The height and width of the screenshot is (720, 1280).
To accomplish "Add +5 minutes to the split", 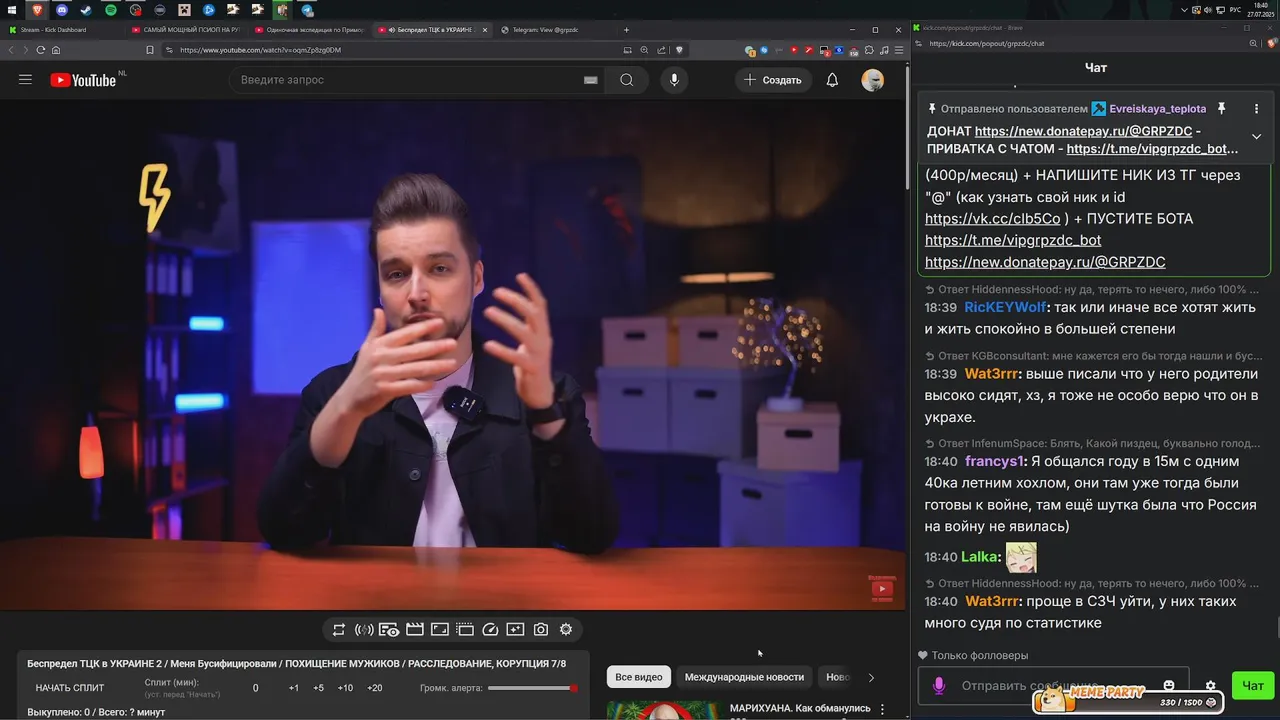I will tap(318, 688).
